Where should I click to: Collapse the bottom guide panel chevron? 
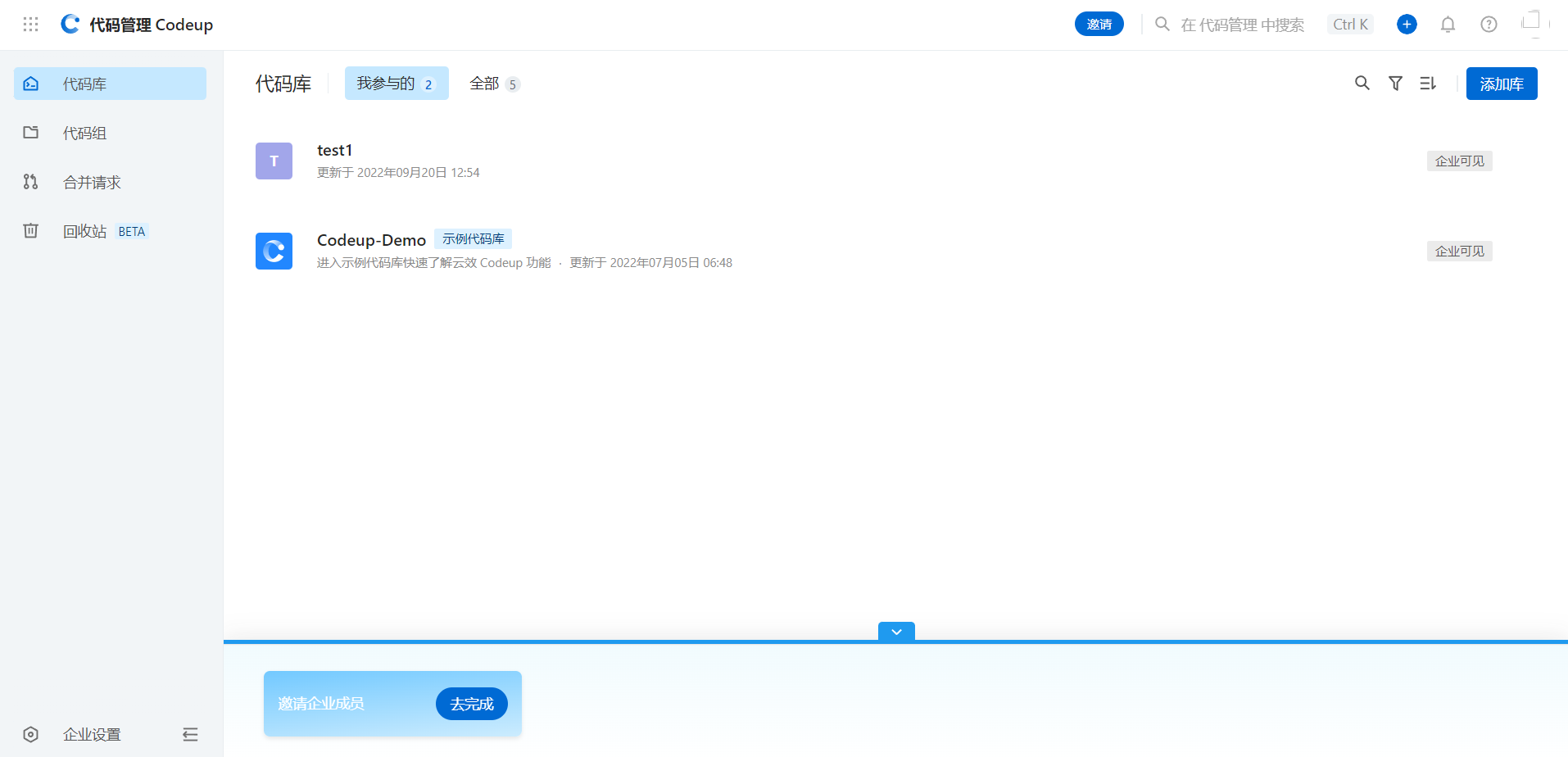pyautogui.click(x=896, y=632)
